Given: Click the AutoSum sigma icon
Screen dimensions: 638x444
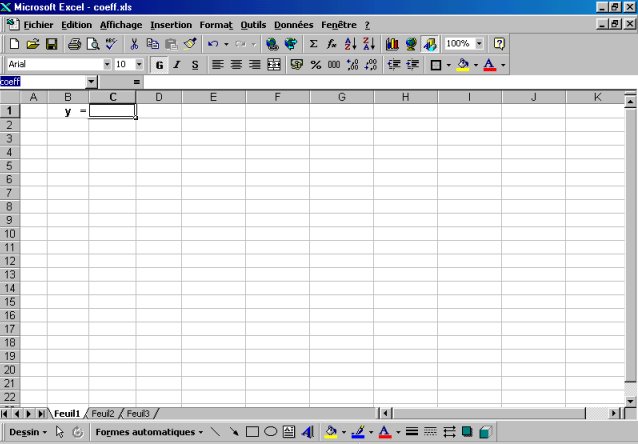Looking at the screenshot, I should tap(313, 44).
